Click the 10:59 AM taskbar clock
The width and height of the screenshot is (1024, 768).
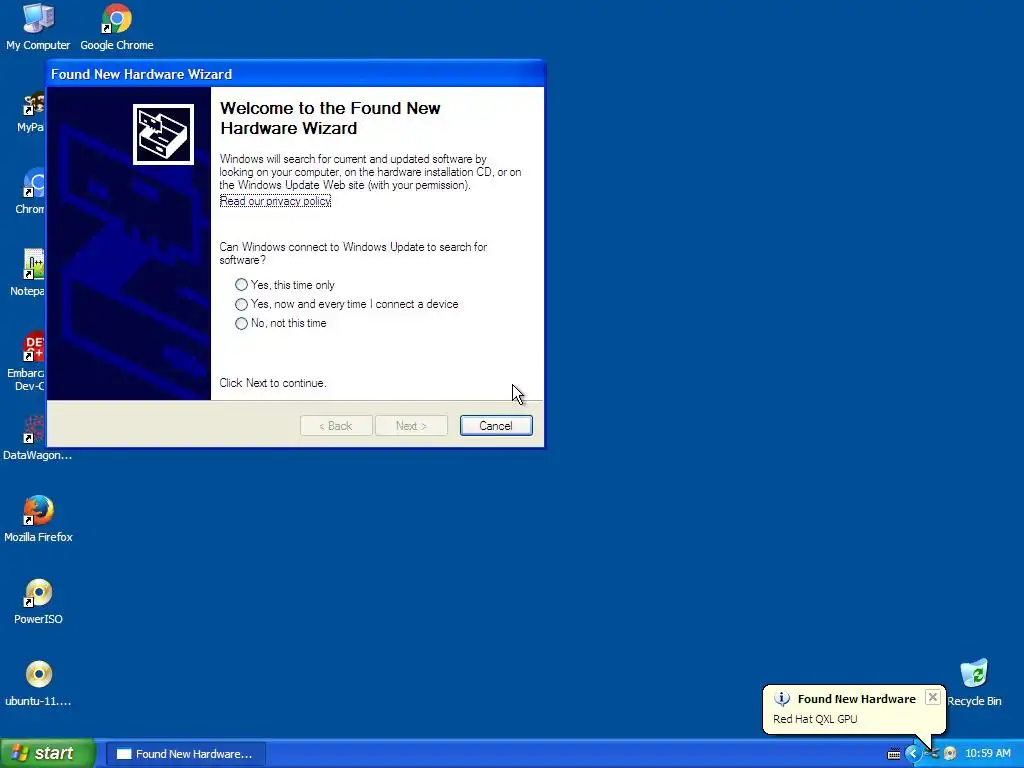pos(987,754)
